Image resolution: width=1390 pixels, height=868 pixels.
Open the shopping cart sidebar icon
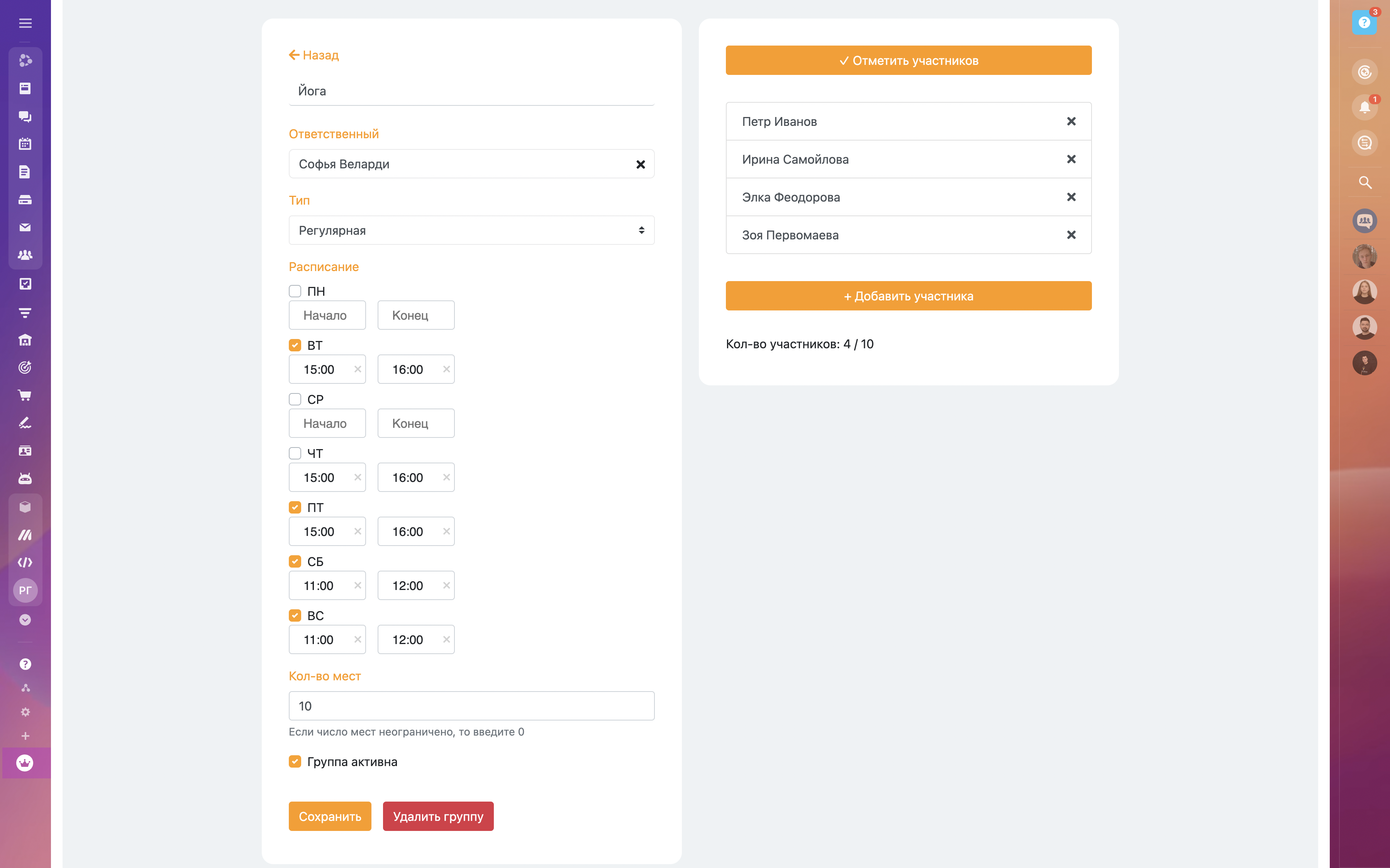pos(25,395)
